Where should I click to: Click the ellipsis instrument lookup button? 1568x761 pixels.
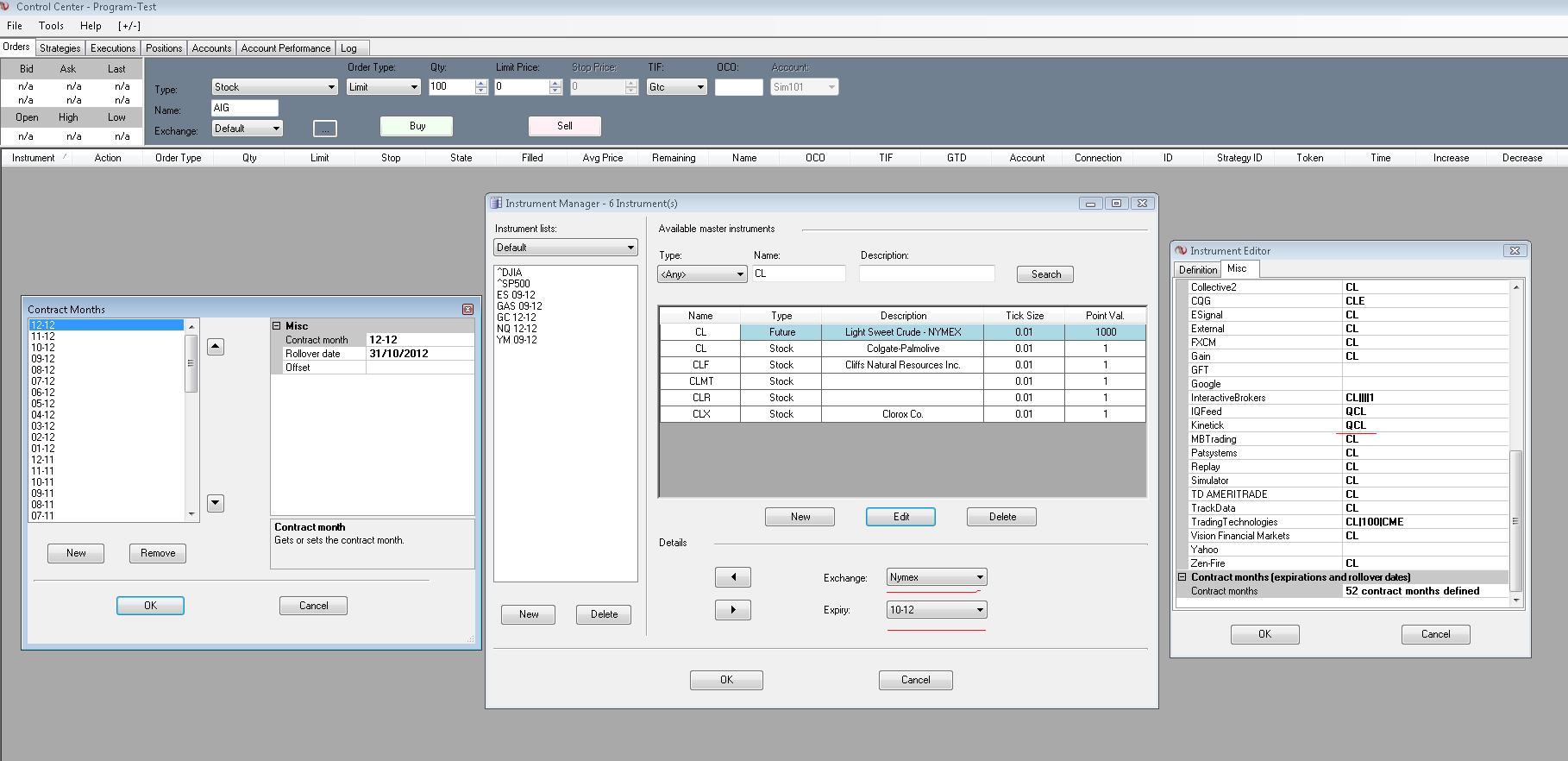324,129
